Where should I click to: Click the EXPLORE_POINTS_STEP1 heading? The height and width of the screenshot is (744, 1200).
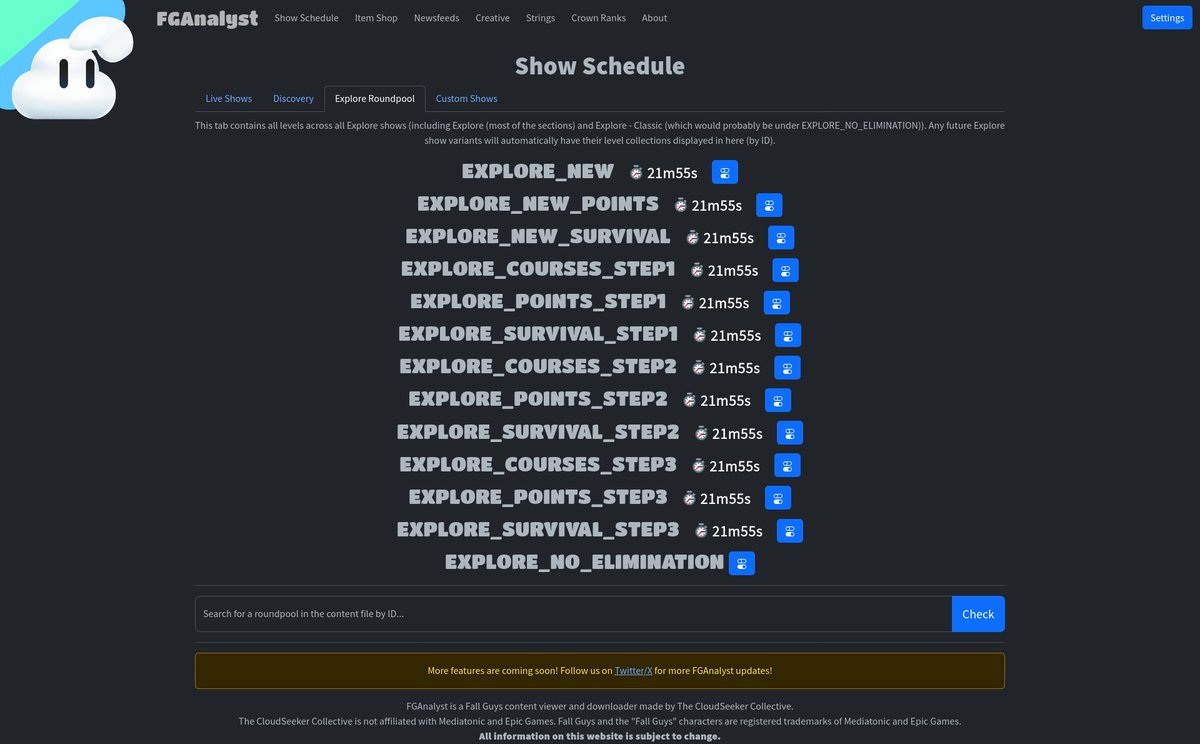(x=538, y=302)
